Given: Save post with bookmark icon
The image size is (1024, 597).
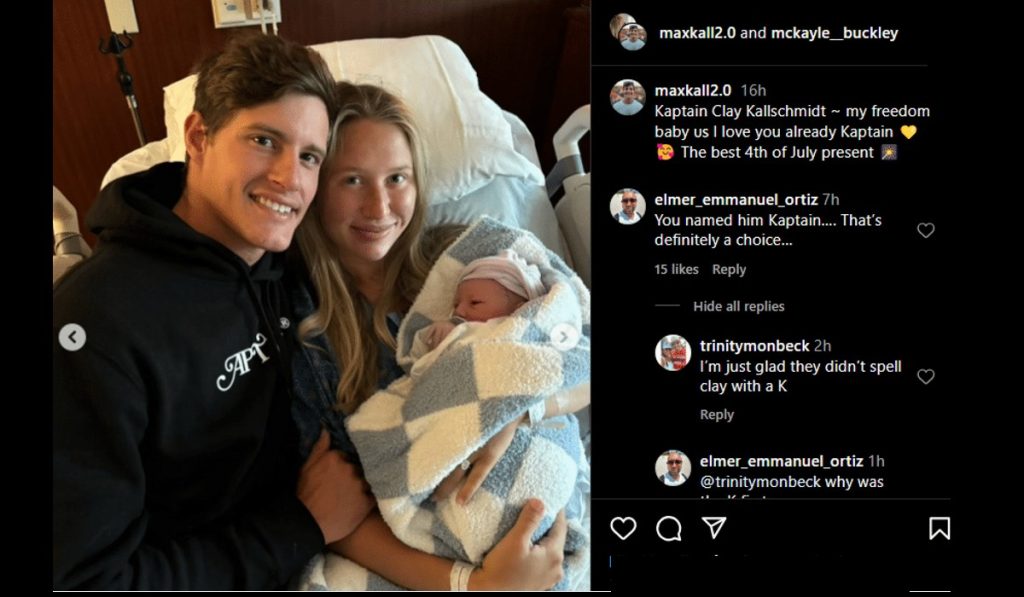Looking at the screenshot, I should pyautogui.click(x=939, y=528).
